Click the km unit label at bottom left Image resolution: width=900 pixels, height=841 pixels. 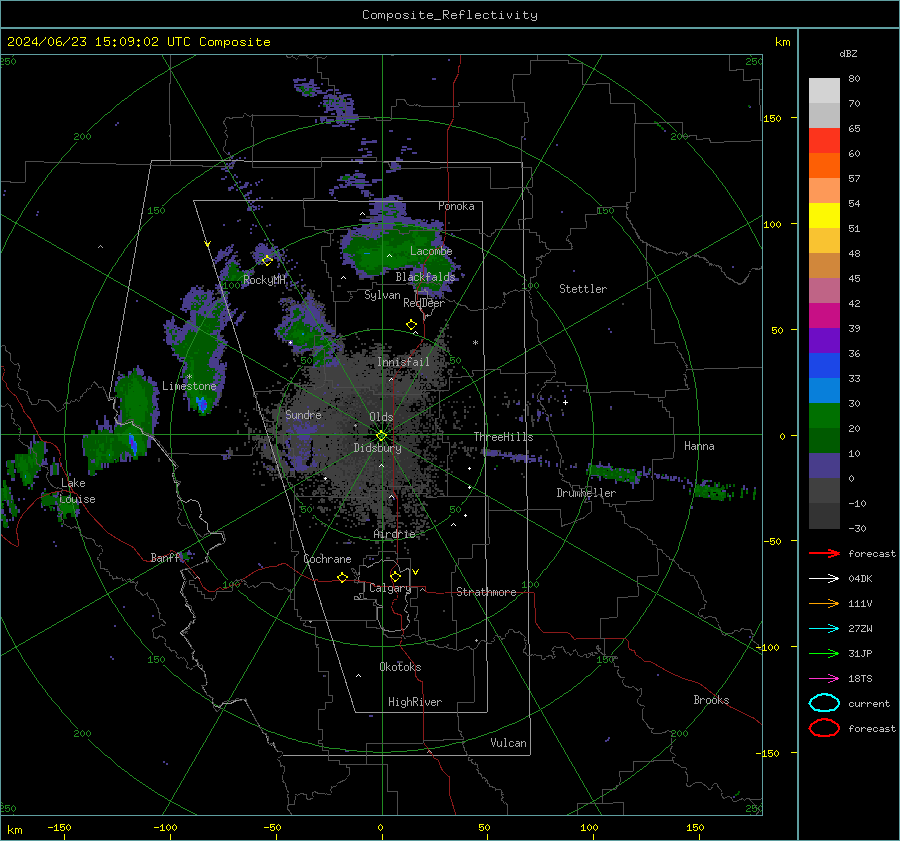point(14,830)
